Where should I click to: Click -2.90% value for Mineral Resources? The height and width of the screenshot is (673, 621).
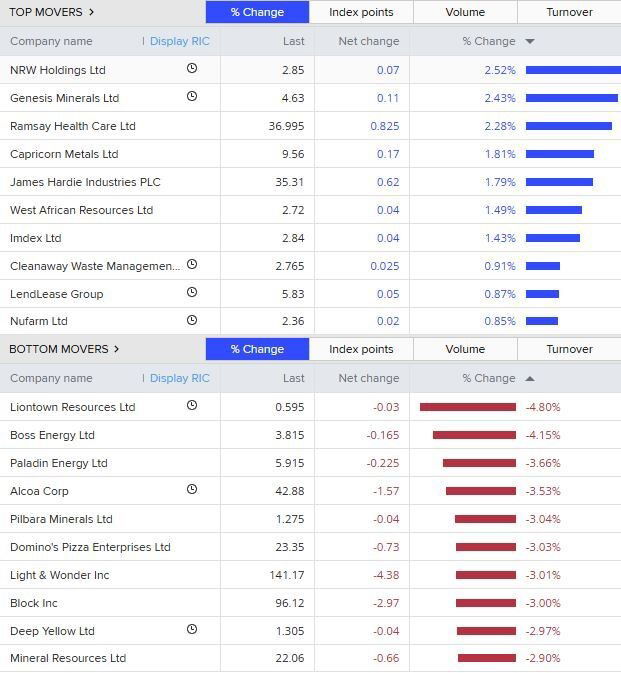click(x=543, y=658)
